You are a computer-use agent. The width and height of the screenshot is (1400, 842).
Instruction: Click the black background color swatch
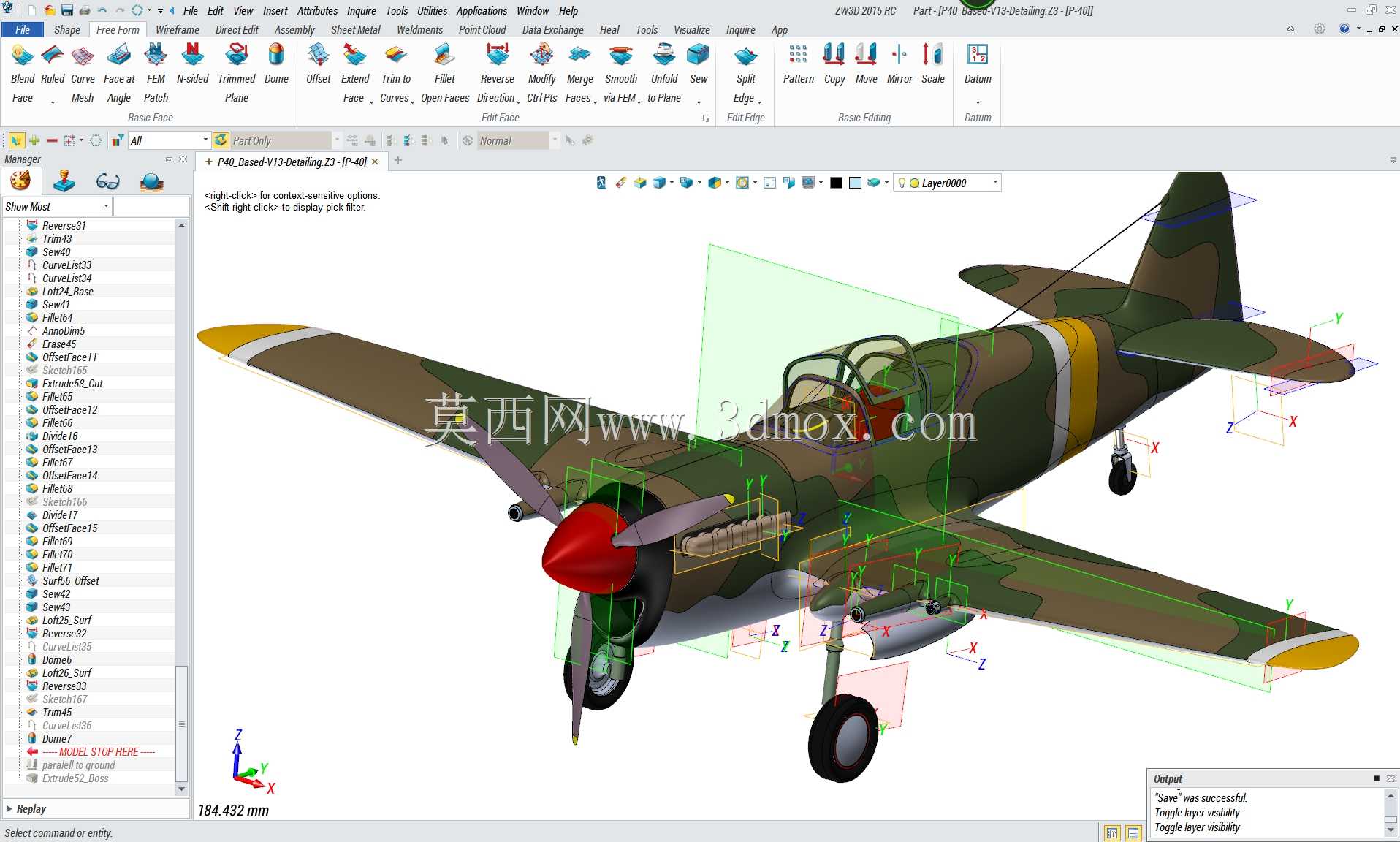coord(836,183)
